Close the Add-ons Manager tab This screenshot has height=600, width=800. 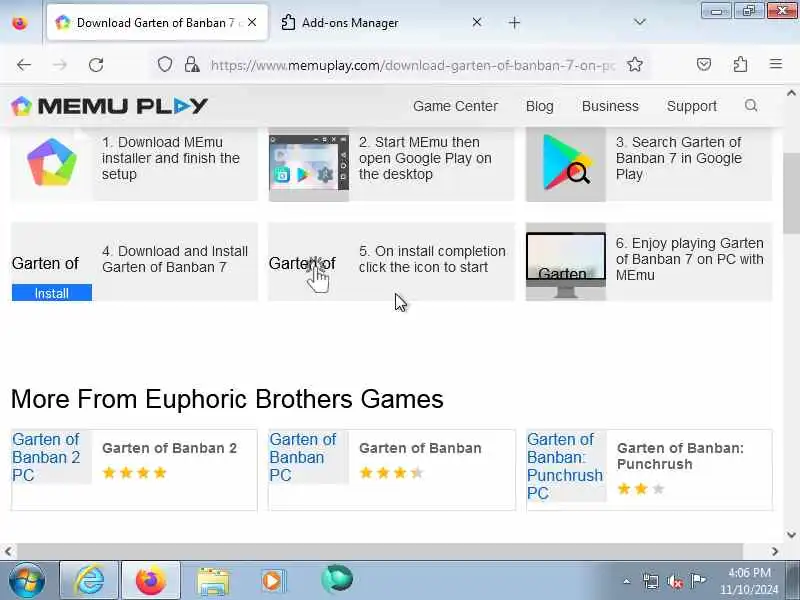tap(477, 22)
